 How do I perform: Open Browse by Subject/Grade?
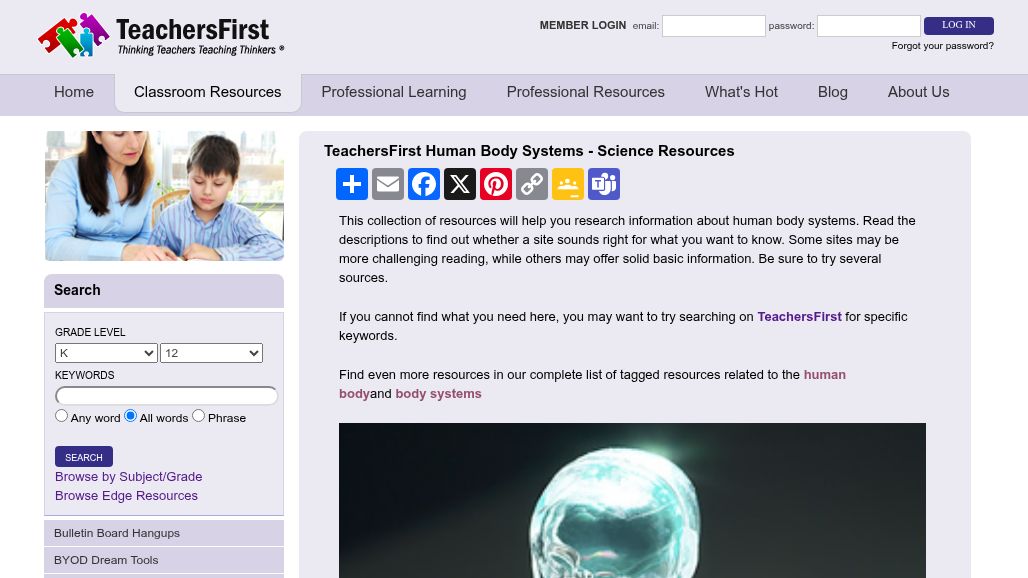coord(128,477)
